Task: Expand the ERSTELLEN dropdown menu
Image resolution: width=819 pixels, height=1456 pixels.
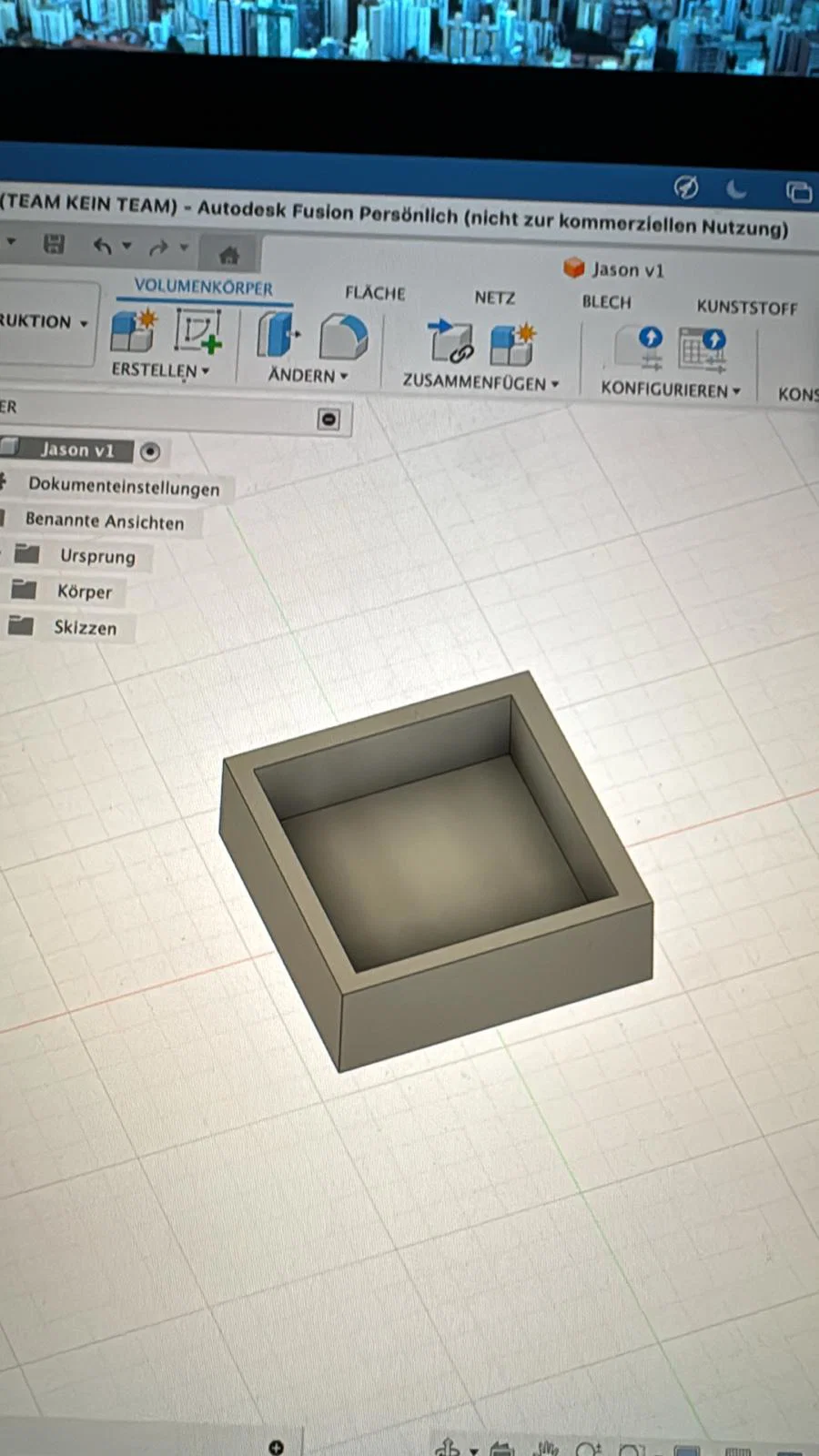Action: pos(160,370)
